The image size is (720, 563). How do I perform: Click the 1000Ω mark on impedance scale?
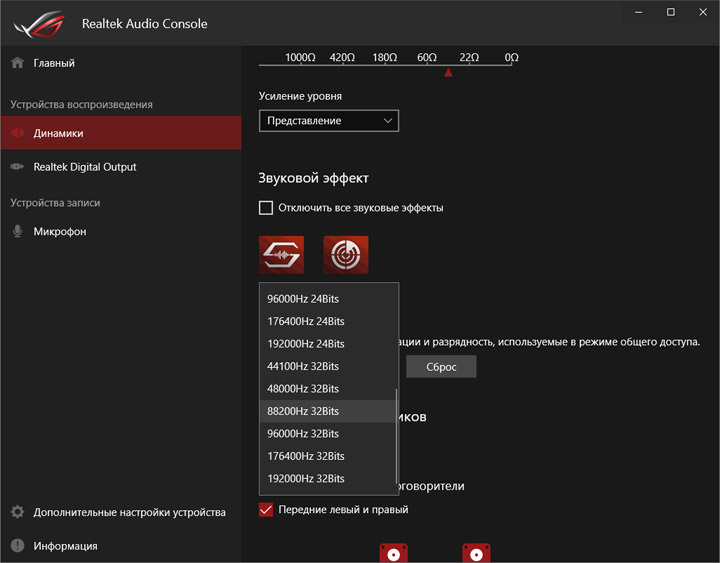(x=300, y=57)
